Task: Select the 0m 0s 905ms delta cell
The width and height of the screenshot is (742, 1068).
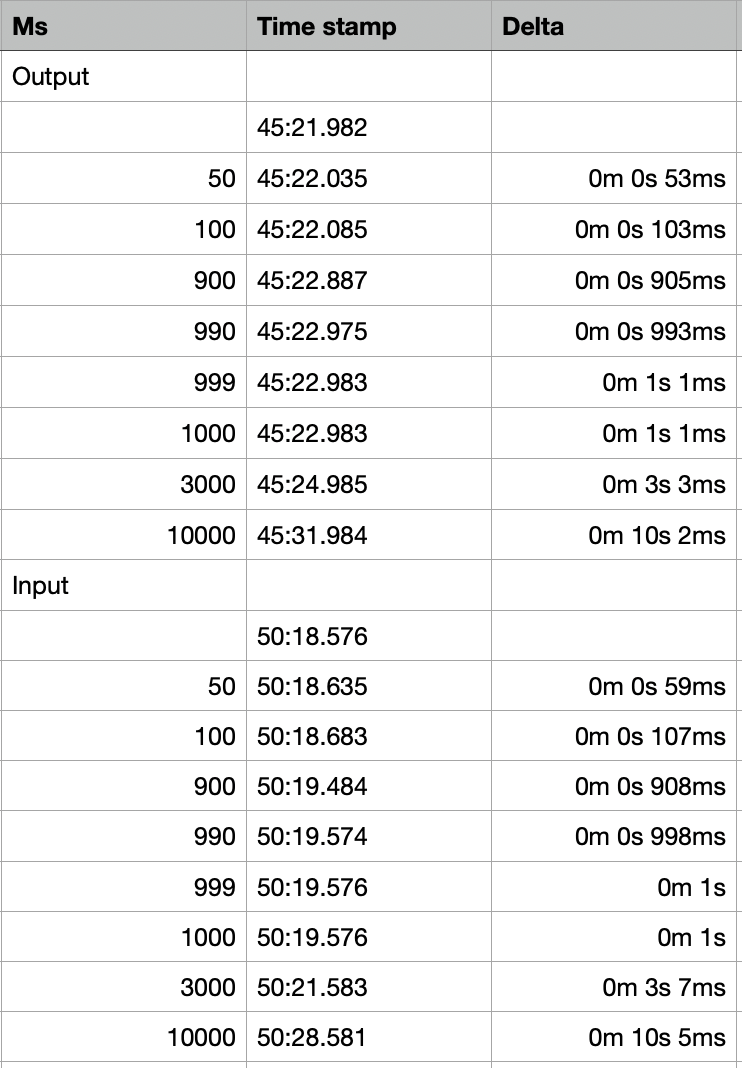Action: click(614, 280)
